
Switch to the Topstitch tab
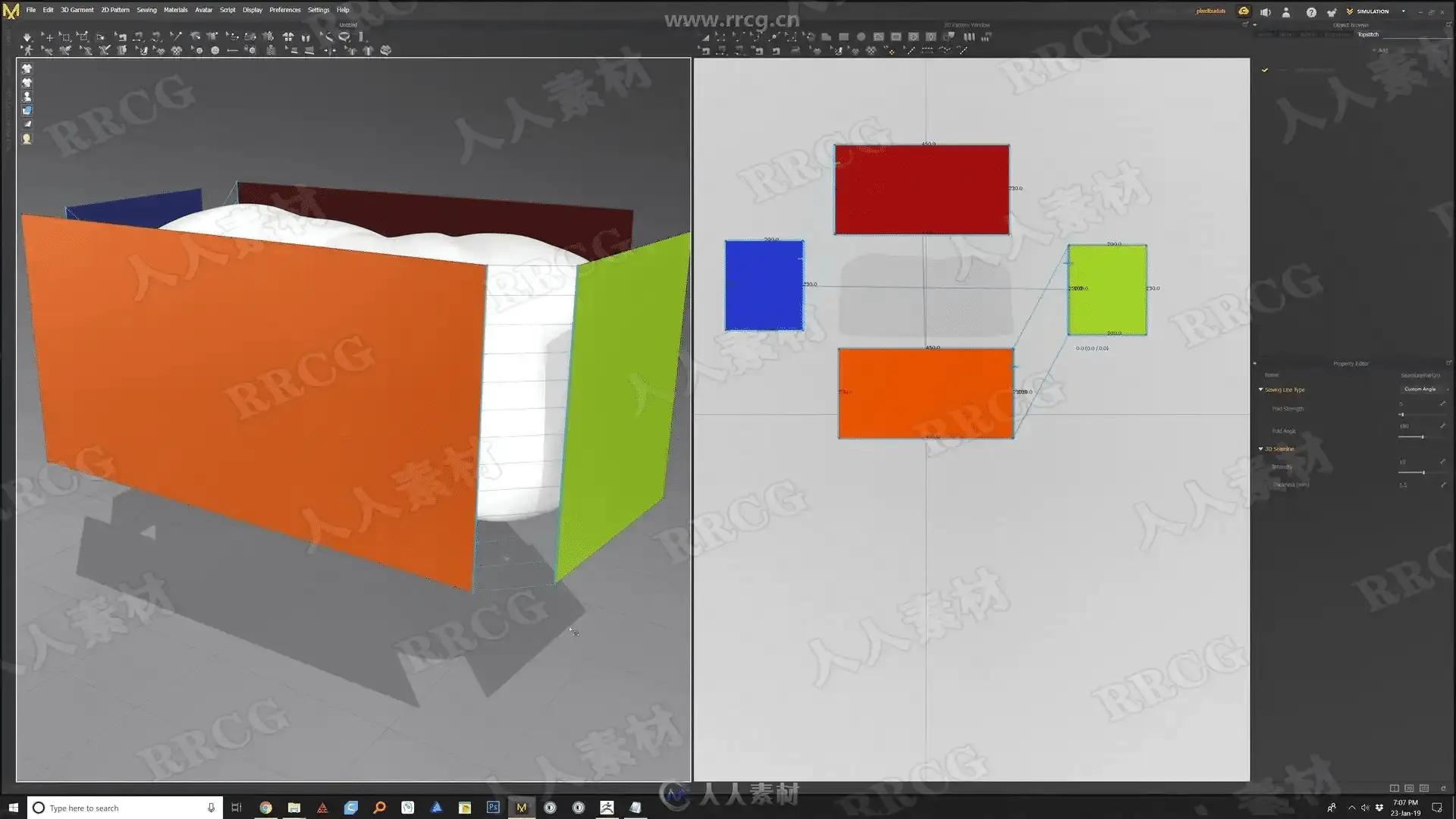coord(1367,35)
